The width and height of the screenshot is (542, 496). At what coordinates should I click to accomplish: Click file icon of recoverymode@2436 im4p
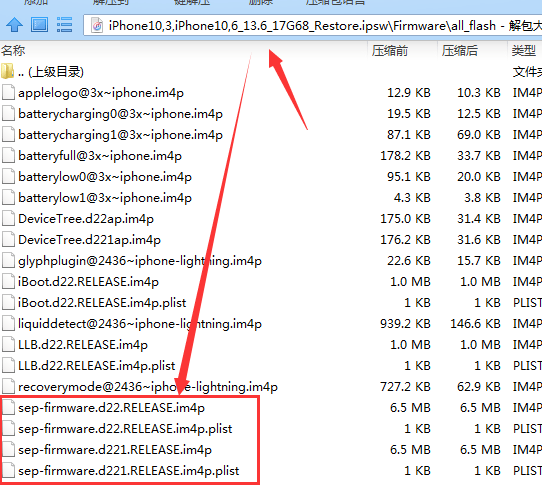8,387
